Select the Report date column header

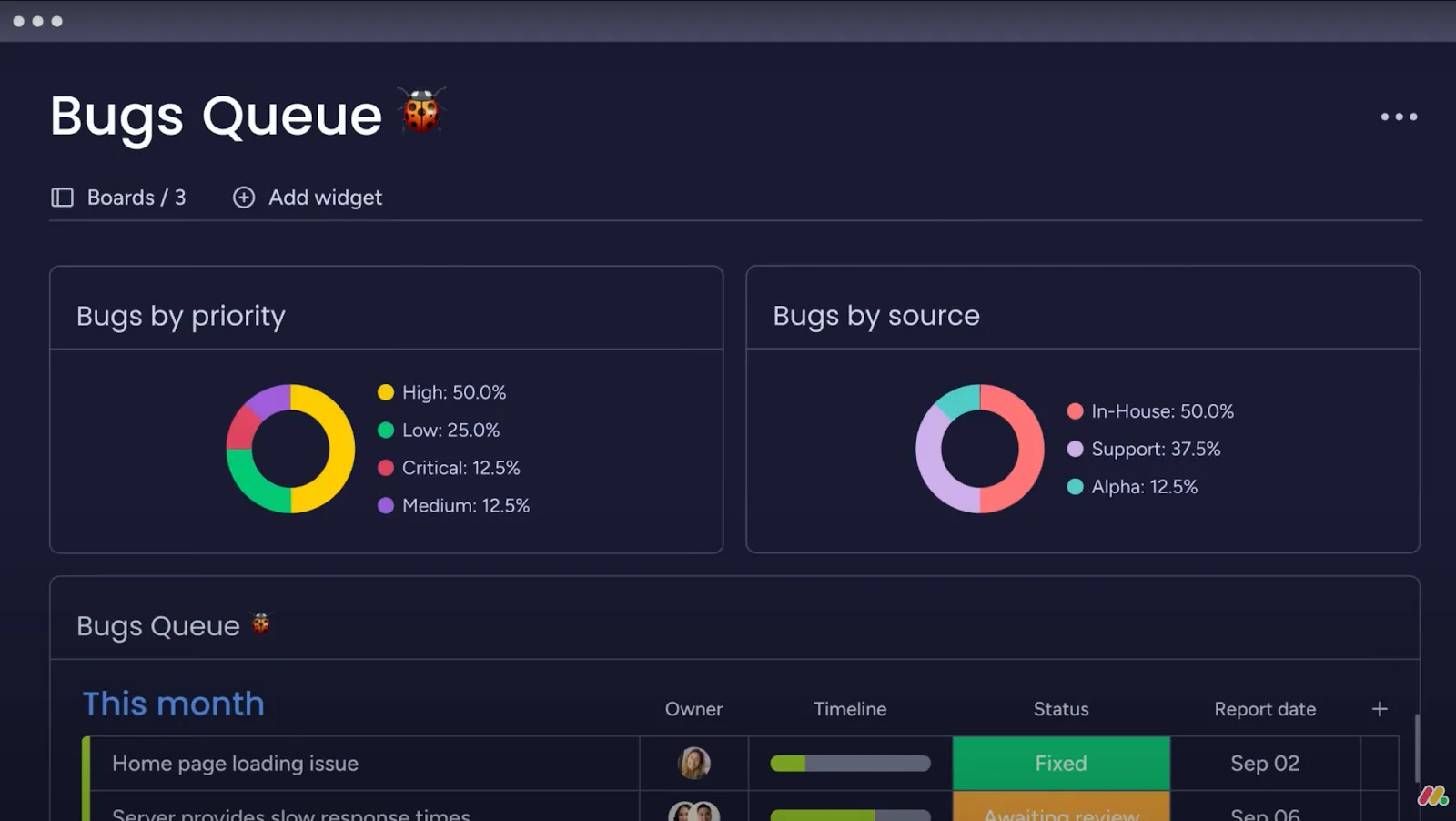click(x=1265, y=708)
